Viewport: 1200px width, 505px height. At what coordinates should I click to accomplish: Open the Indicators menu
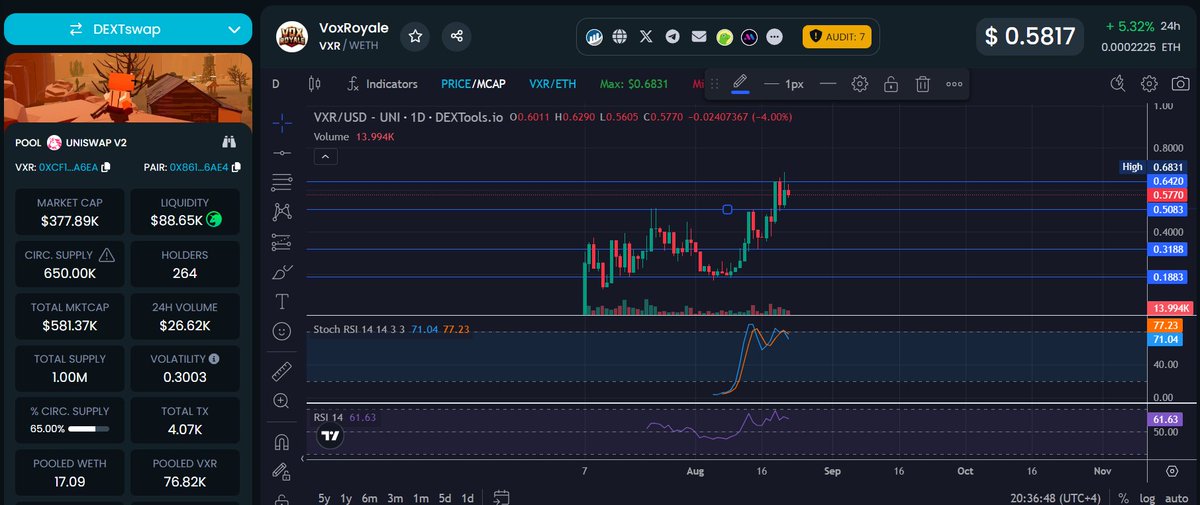pos(382,84)
